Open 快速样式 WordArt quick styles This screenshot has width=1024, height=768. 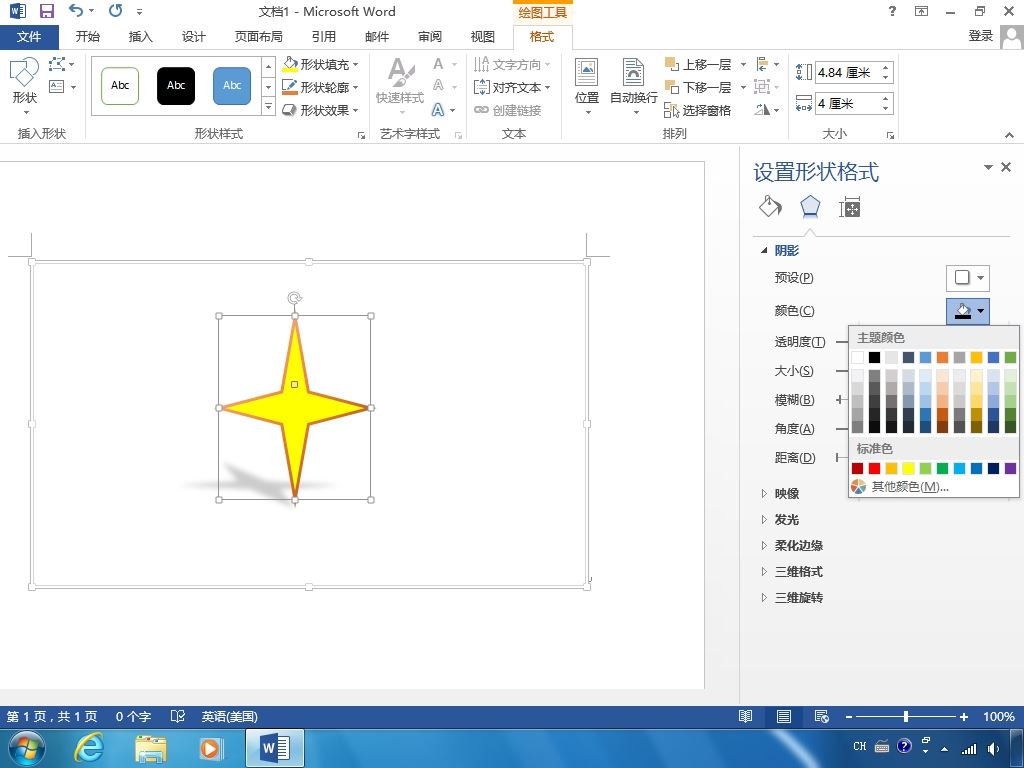(400, 85)
